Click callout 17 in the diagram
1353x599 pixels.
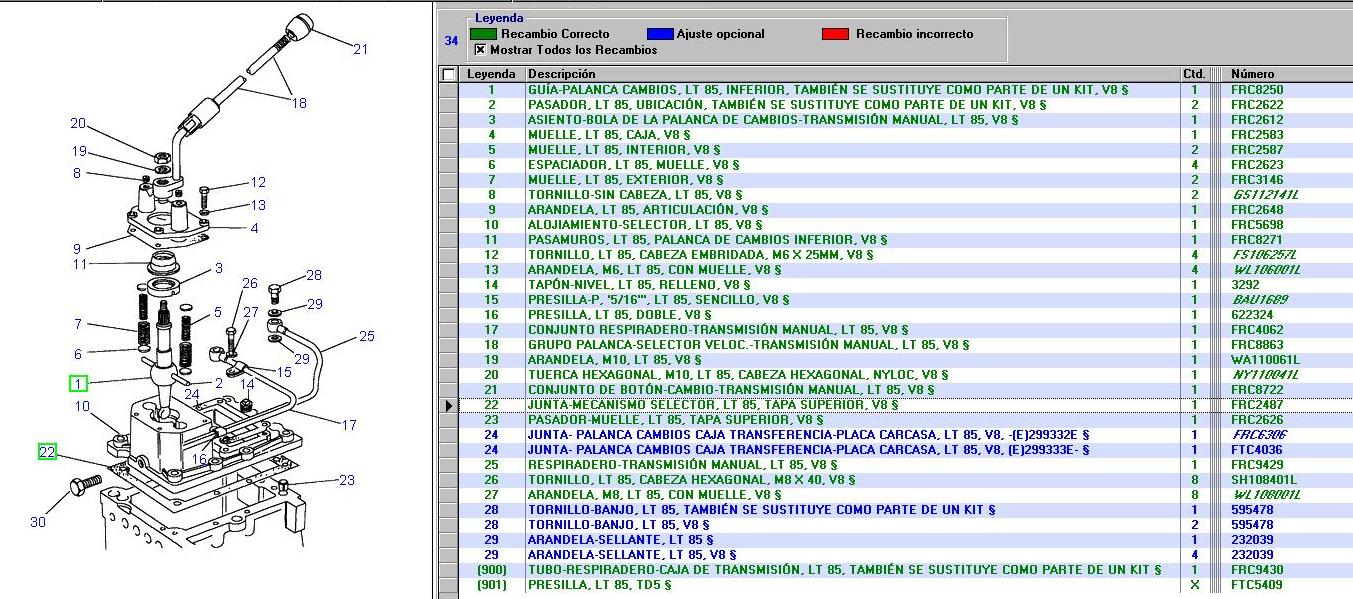click(x=349, y=425)
